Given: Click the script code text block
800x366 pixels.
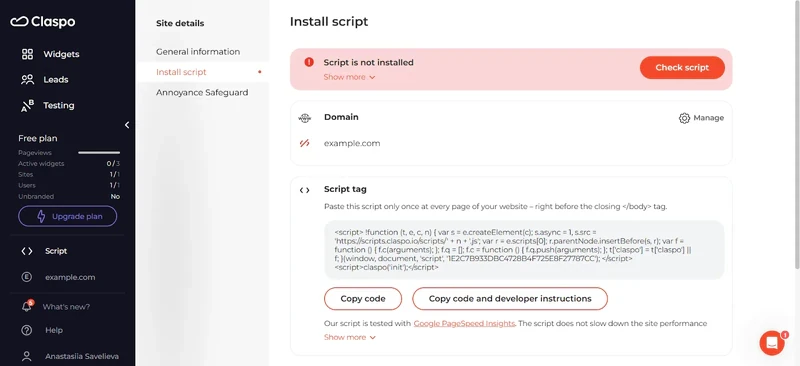Looking at the screenshot, I should [524, 250].
